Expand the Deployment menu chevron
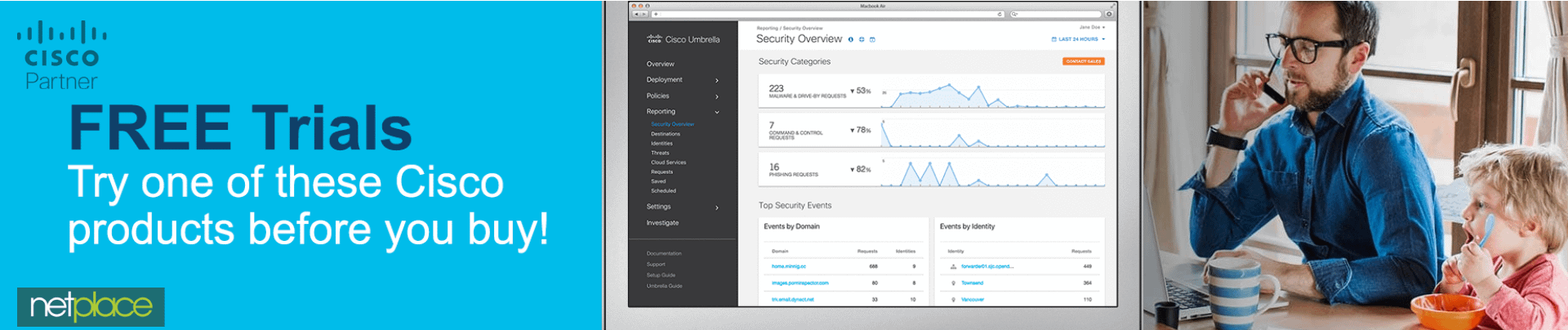The image size is (1568, 330). tap(717, 80)
